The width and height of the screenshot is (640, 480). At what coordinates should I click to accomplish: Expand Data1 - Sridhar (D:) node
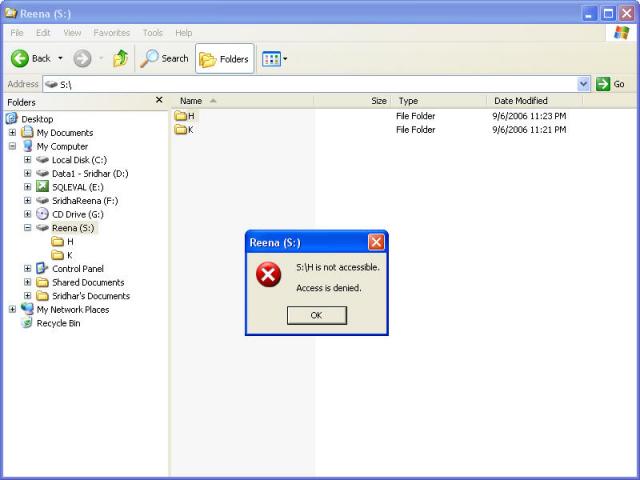coord(27,173)
